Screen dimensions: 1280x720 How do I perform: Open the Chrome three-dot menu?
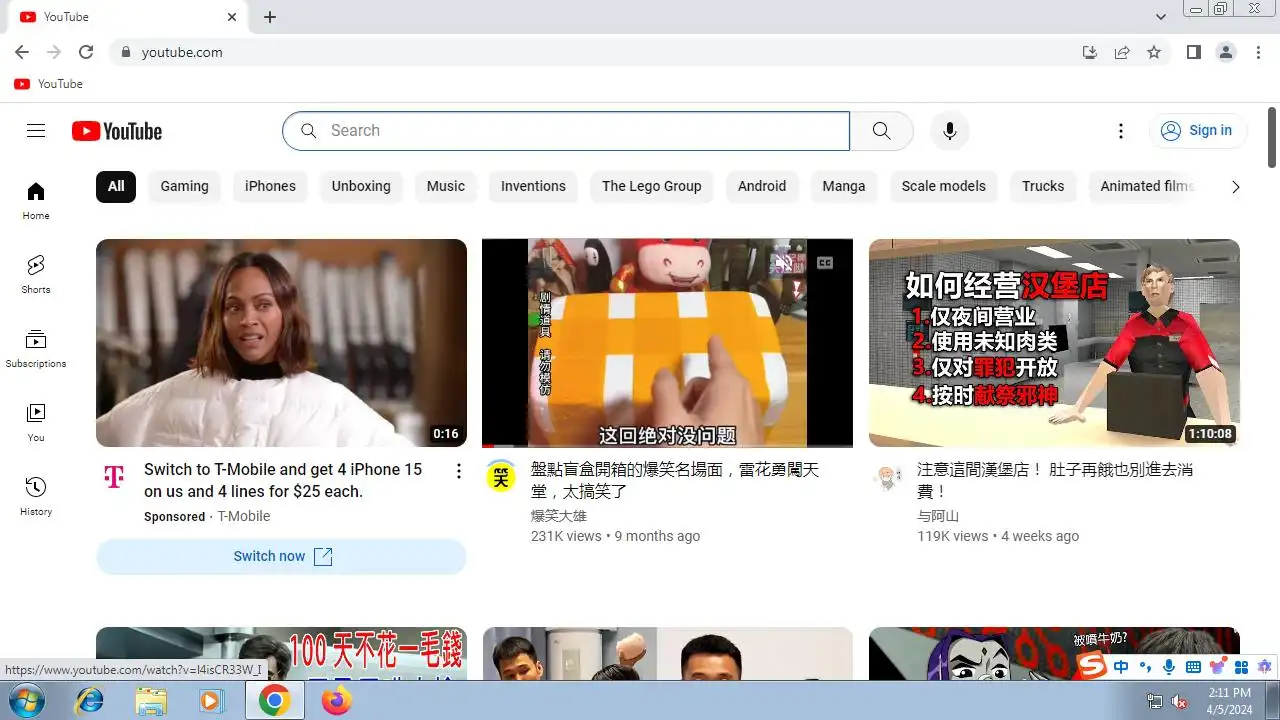coord(1258,52)
